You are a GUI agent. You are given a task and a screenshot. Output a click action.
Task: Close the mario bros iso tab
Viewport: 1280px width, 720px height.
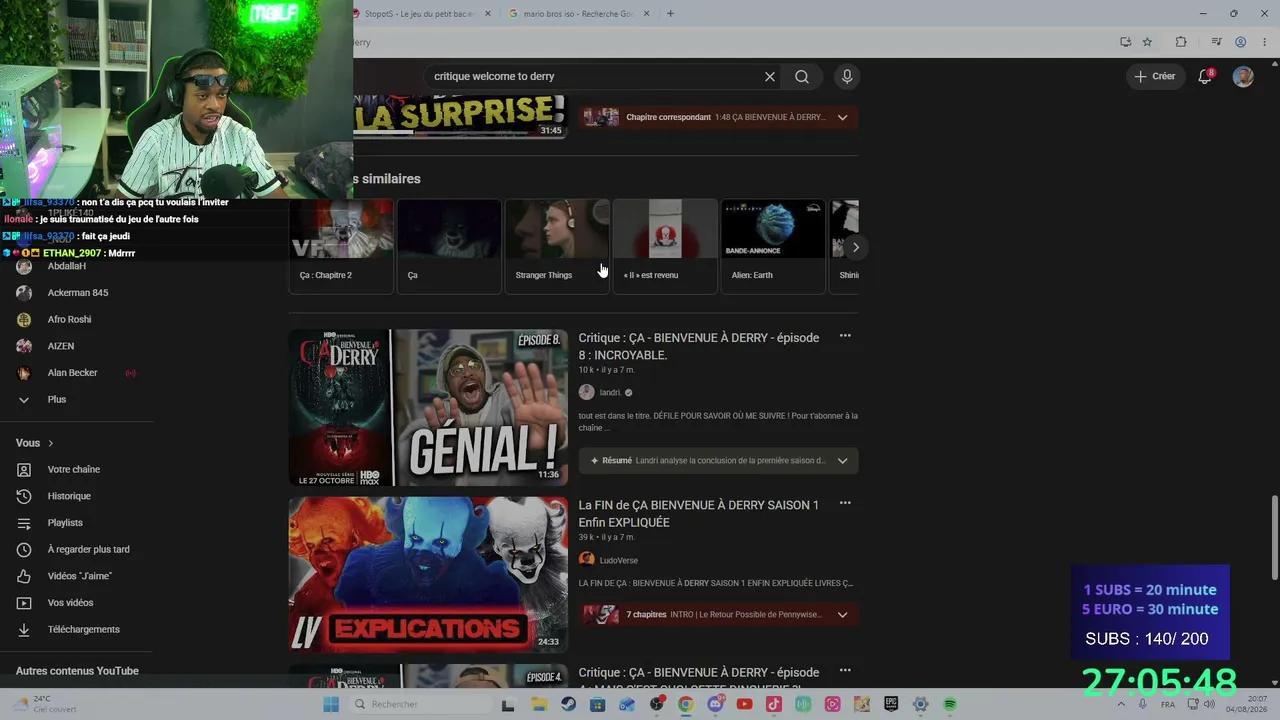pos(646,14)
